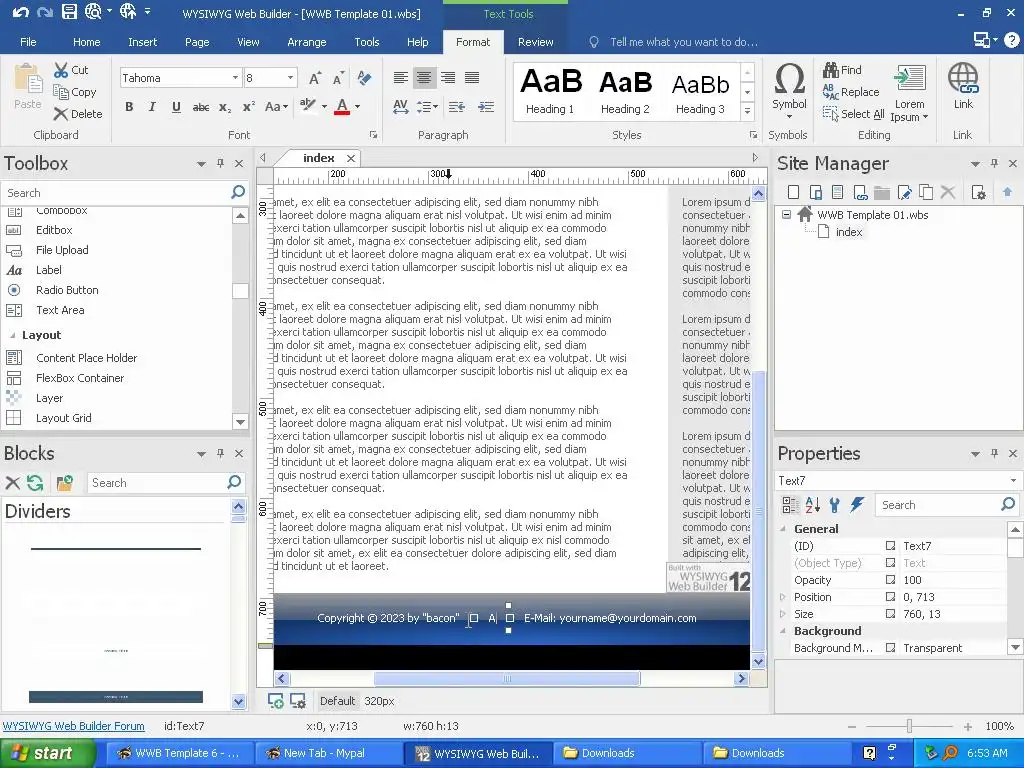Toggle Bold formatting
This screenshot has width=1024, height=768.
[129, 106]
